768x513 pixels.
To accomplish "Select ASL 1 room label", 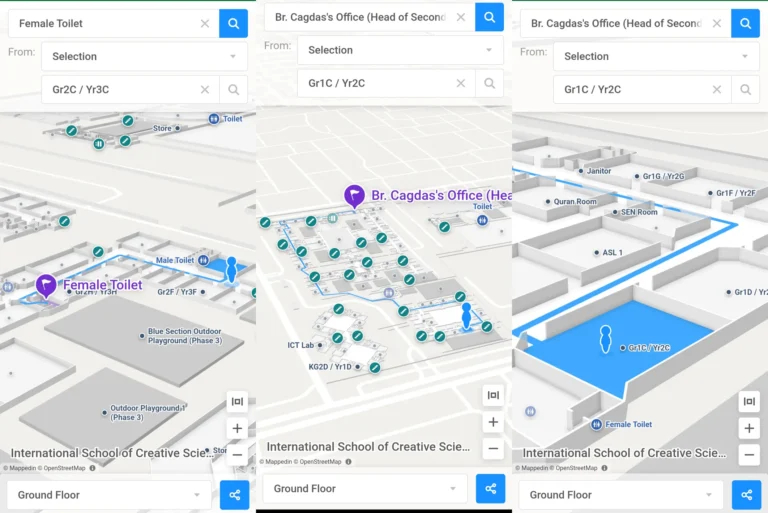I will coord(612,252).
